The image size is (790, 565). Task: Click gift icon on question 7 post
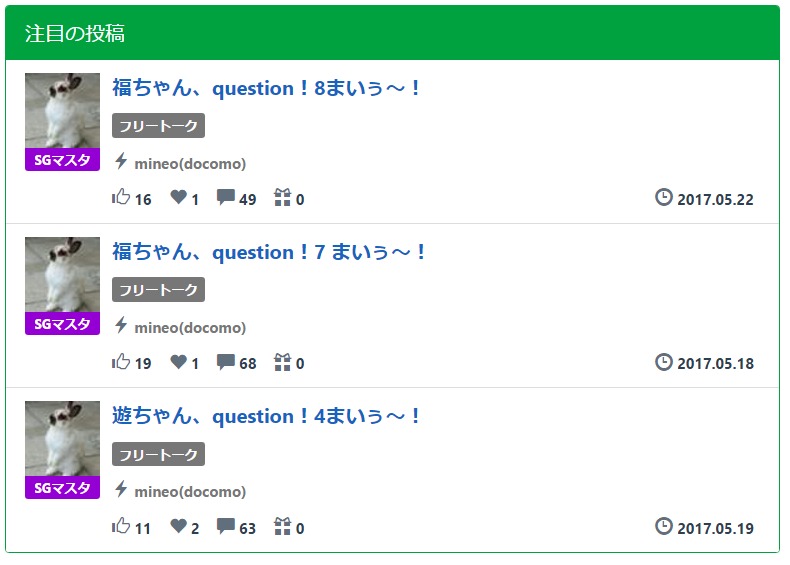[282, 362]
